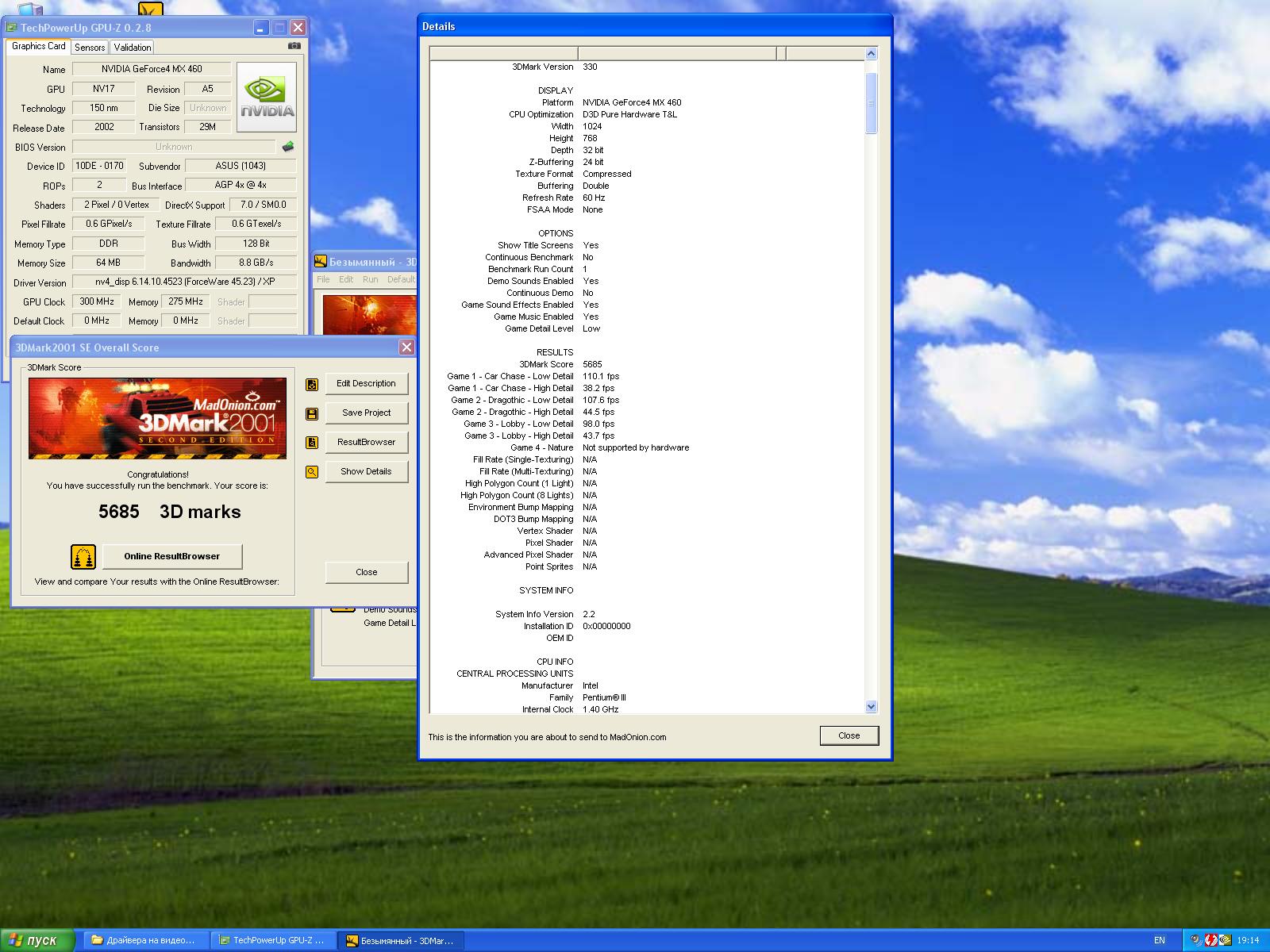Open the Run menu in 3DMark
The height and width of the screenshot is (952, 1270).
[x=371, y=279]
